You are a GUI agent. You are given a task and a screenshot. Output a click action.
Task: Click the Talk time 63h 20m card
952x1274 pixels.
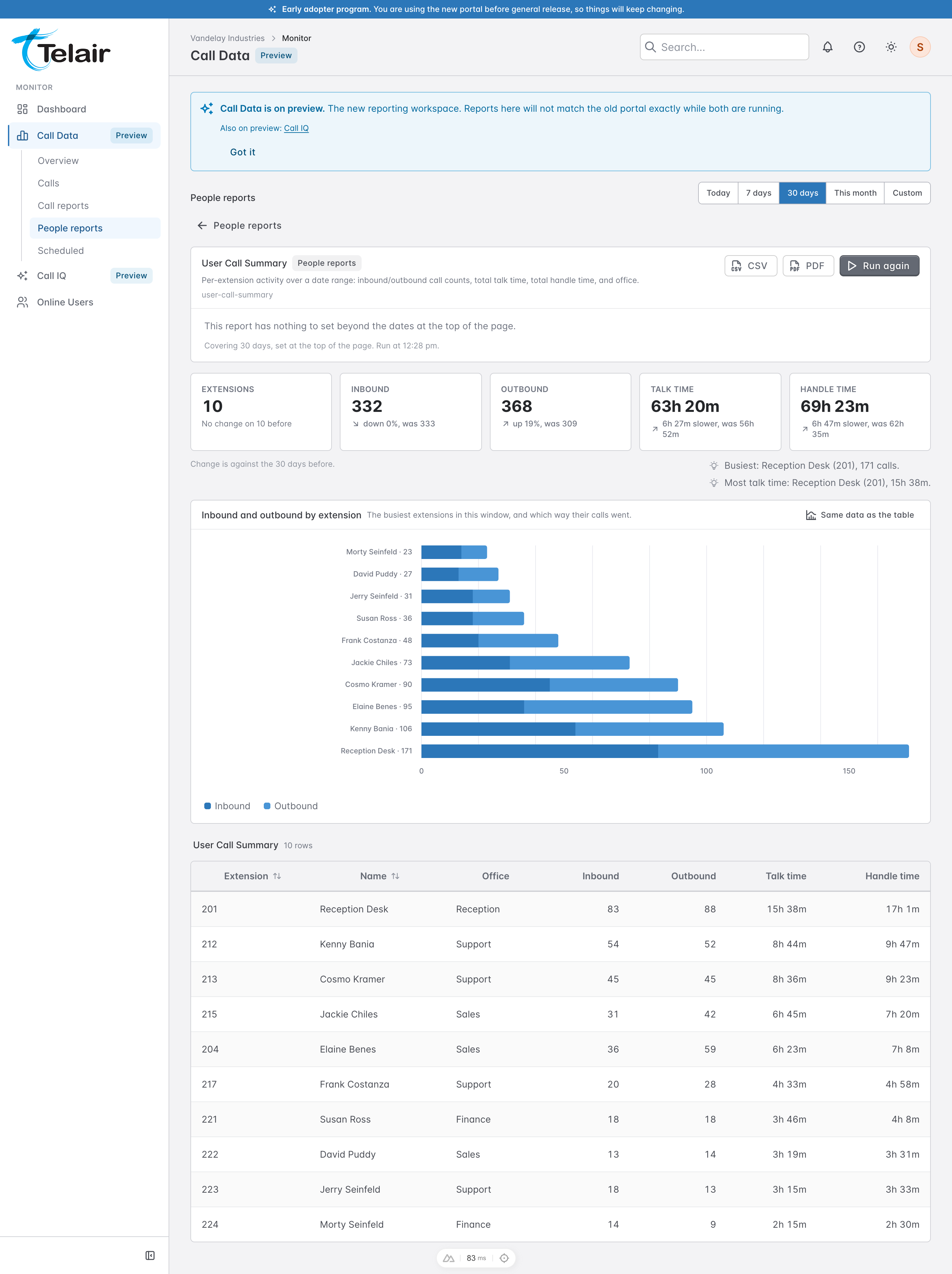tap(709, 412)
